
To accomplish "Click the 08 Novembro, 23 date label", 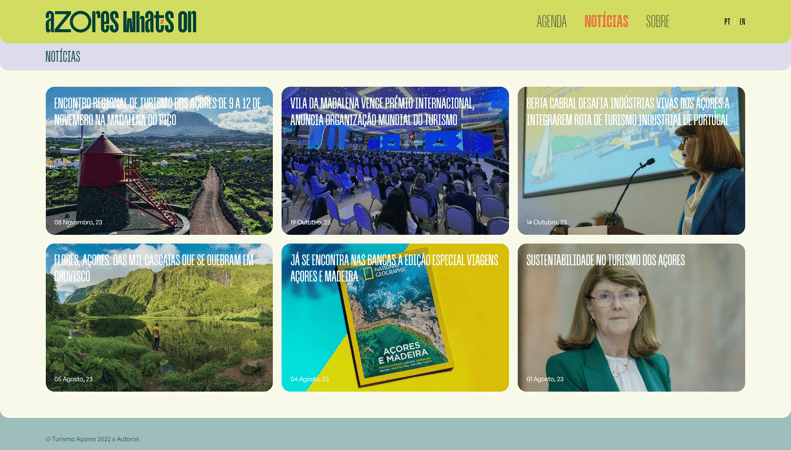I will pos(78,222).
